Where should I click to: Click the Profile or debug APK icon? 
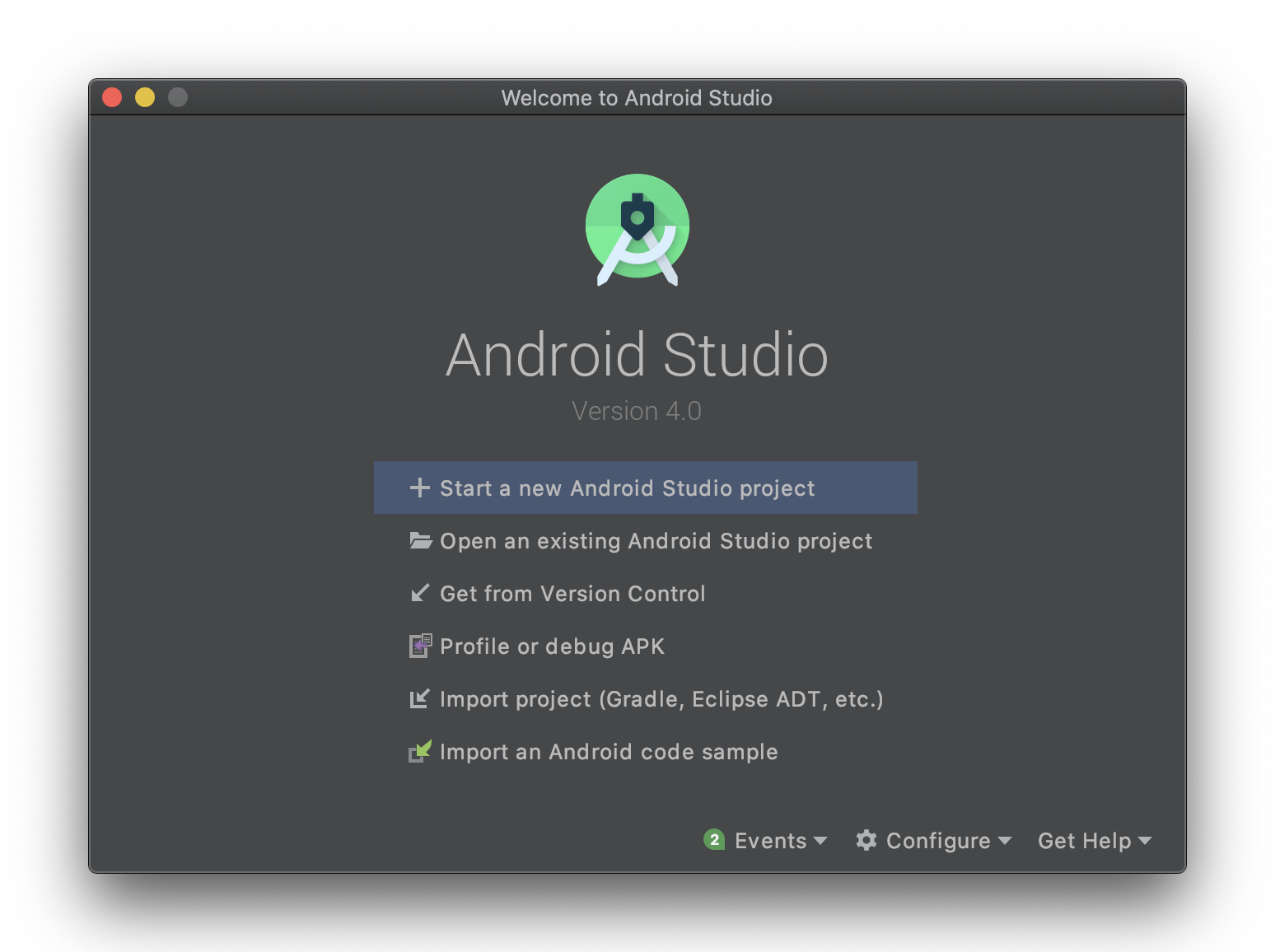420,646
